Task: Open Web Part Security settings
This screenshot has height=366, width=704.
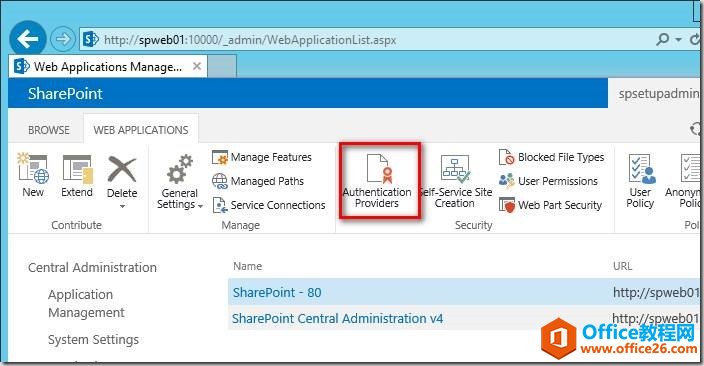Action: [x=550, y=205]
